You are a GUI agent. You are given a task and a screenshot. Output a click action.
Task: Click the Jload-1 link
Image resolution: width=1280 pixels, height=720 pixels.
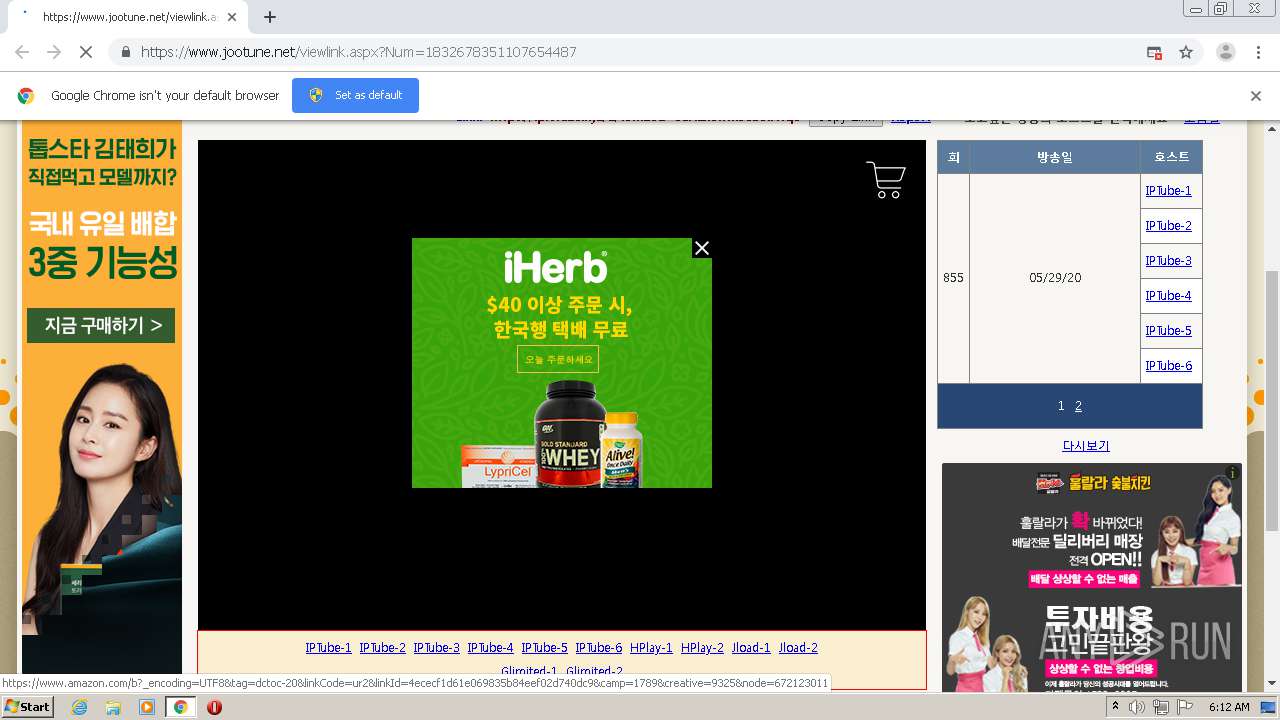coord(751,648)
